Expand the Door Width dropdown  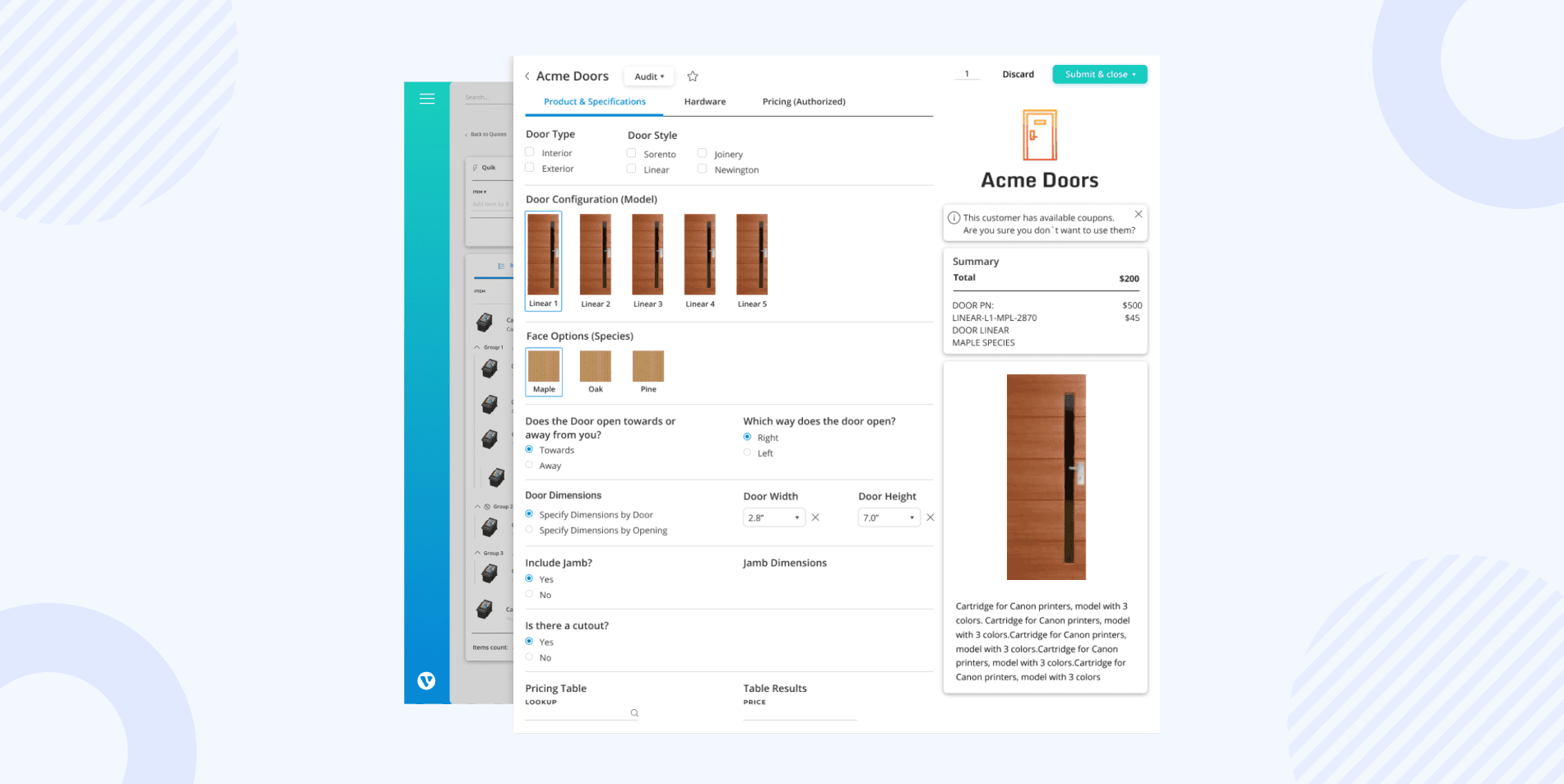pyautogui.click(x=774, y=517)
